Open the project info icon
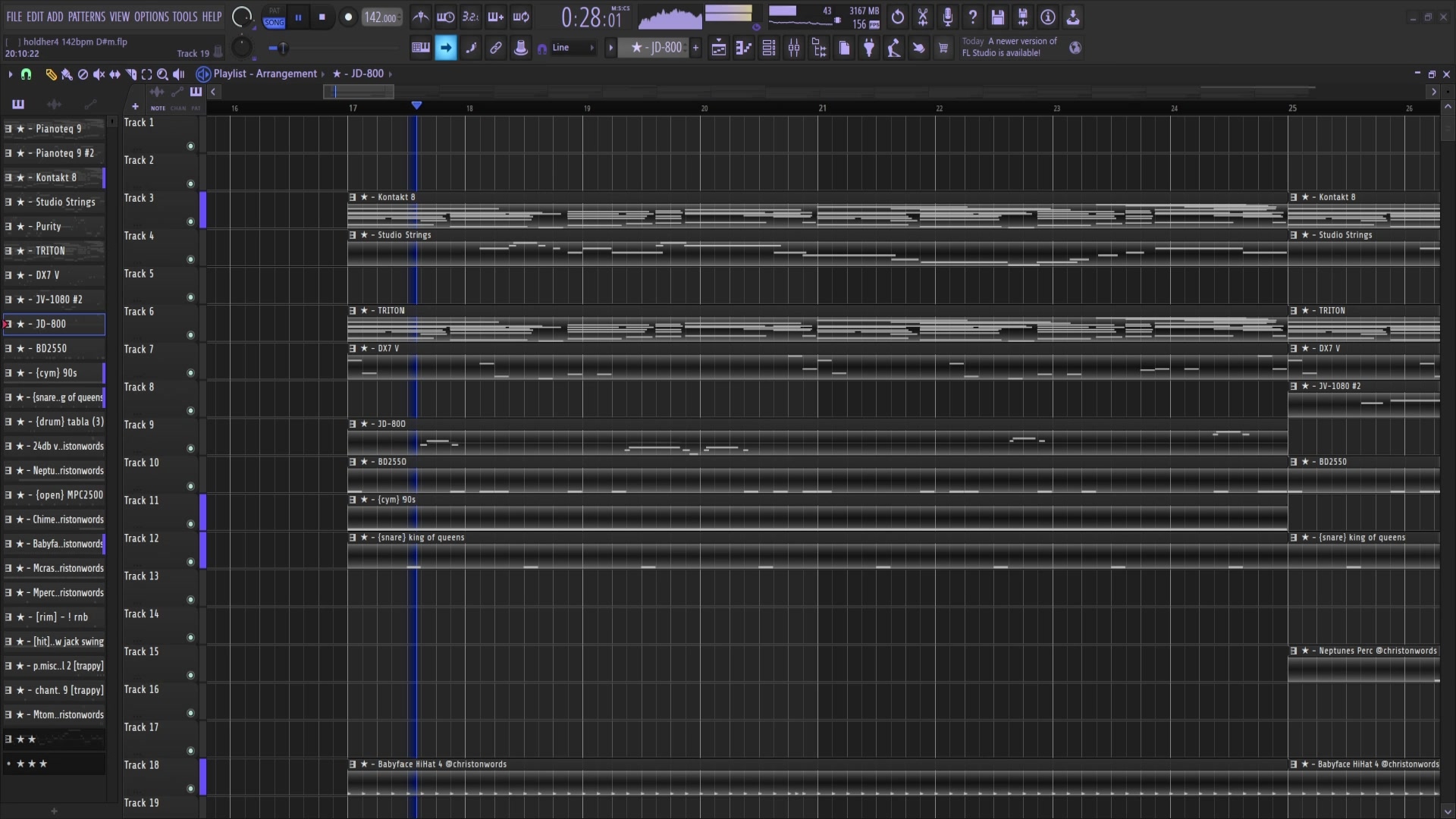1456x819 pixels. coord(1048,17)
